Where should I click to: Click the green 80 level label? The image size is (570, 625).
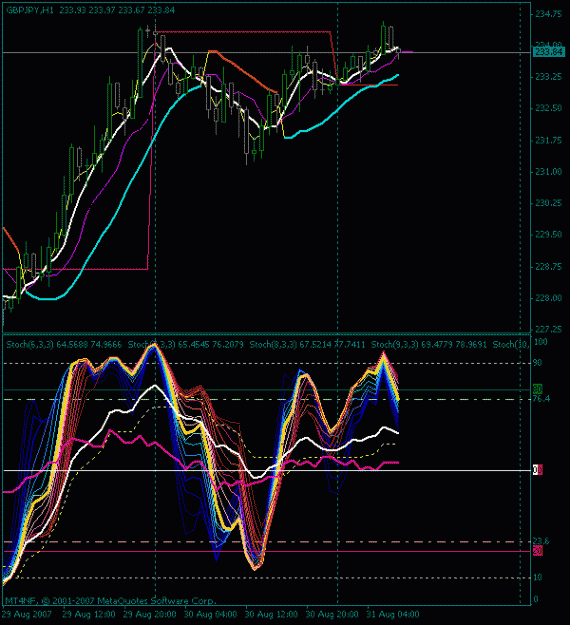click(x=538, y=389)
